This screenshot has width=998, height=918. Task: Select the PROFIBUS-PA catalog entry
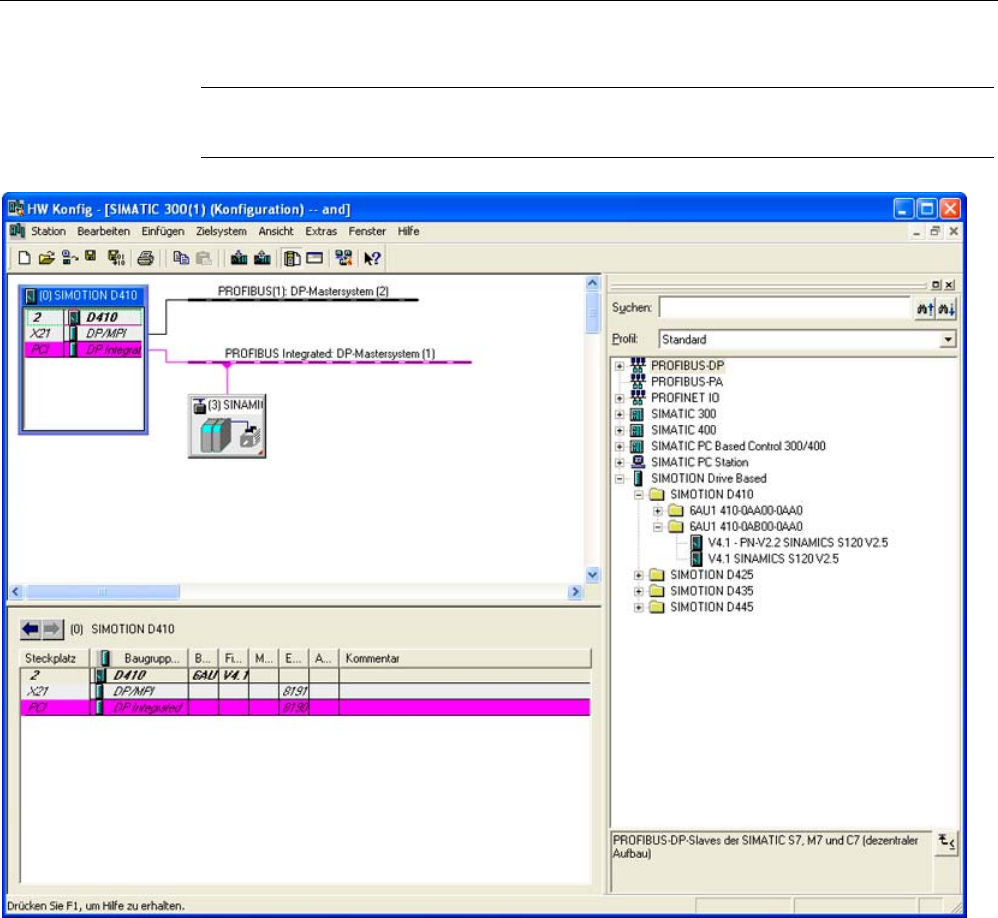click(687, 382)
